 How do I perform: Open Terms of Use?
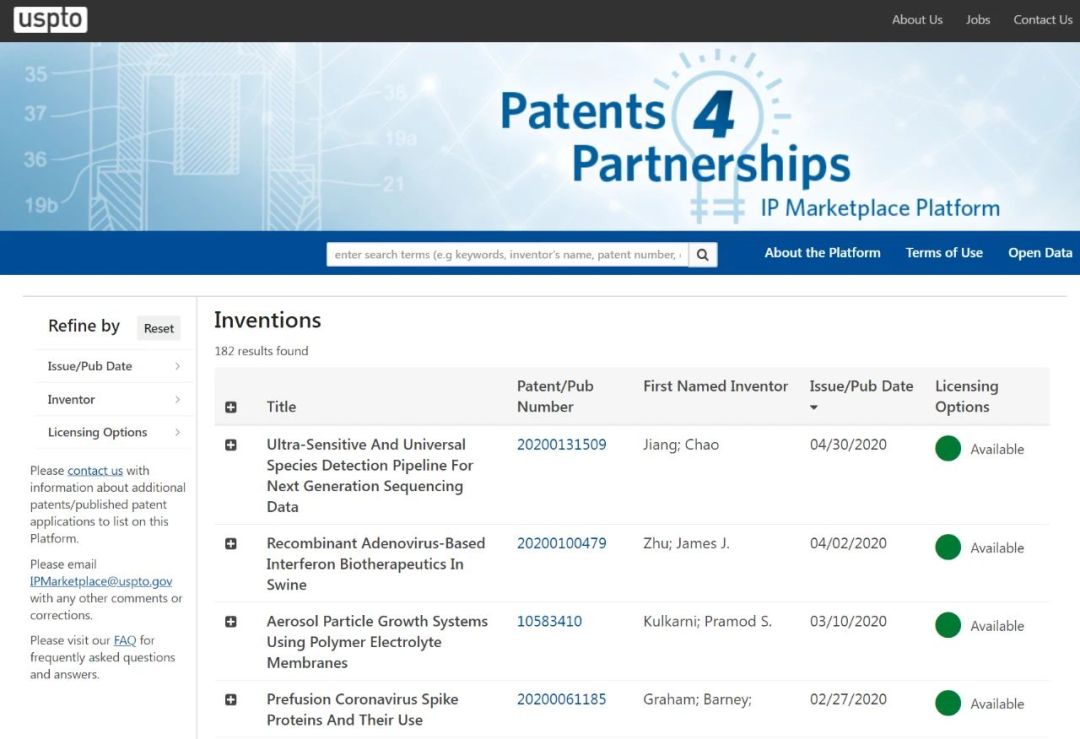pos(944,253)
